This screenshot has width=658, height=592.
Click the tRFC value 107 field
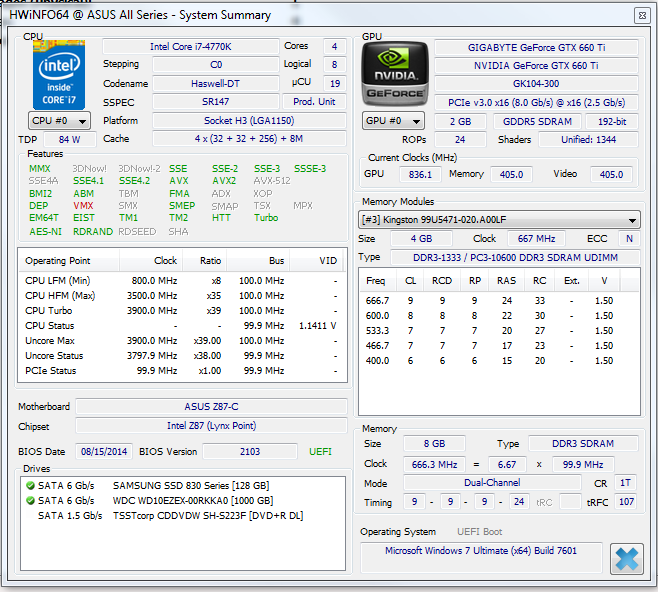(626, 502)
